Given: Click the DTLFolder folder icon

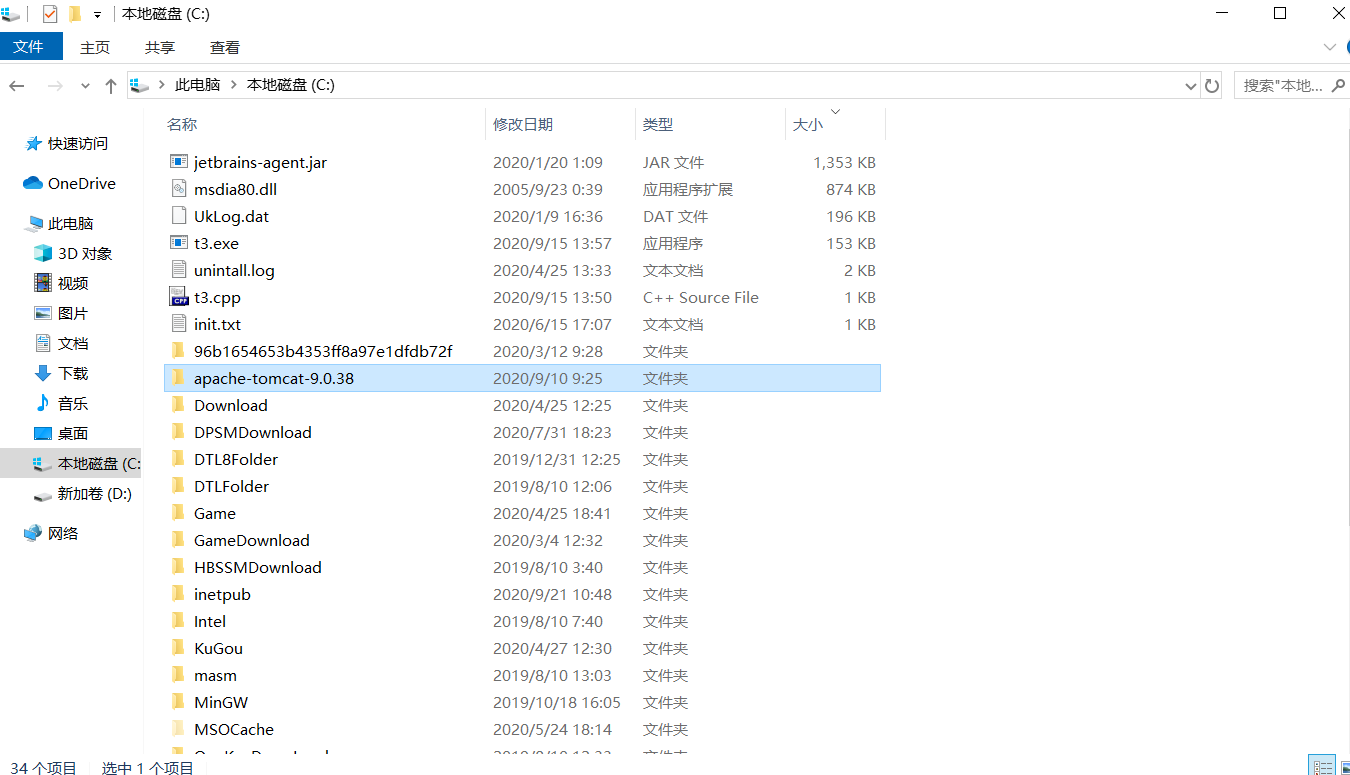Looking at the screenshot, I should coord(179,486).
